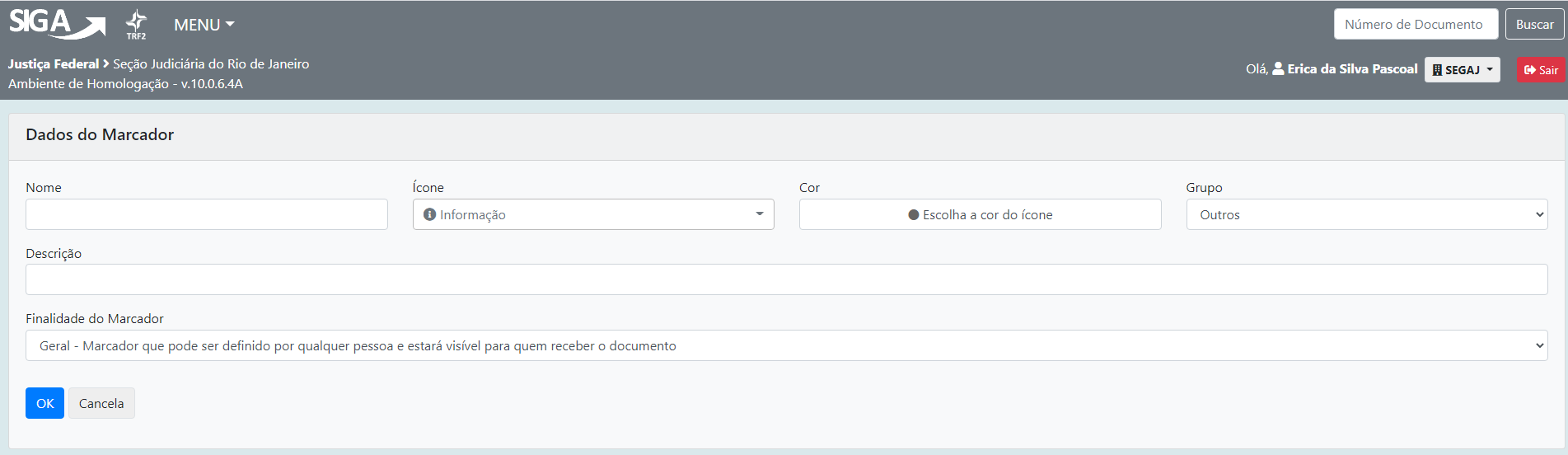Click the Informação info icon
This screenshot has width=1568, height=455.
(x=429, y=214)
